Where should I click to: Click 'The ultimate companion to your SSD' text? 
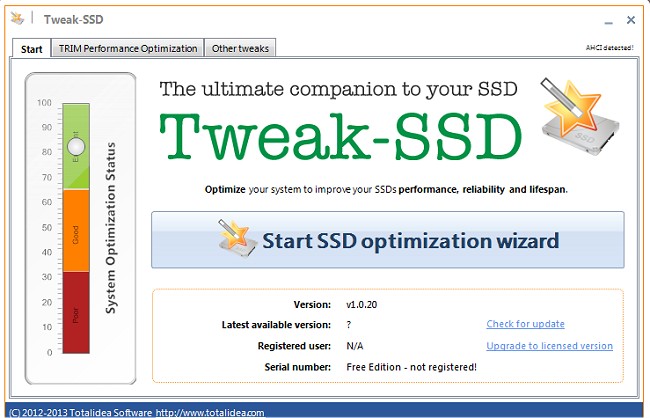pos(339,89)
